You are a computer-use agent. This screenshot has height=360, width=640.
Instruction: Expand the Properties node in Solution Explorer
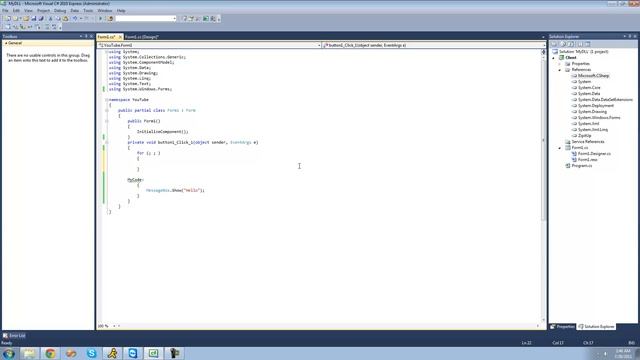tap(560, 64)
